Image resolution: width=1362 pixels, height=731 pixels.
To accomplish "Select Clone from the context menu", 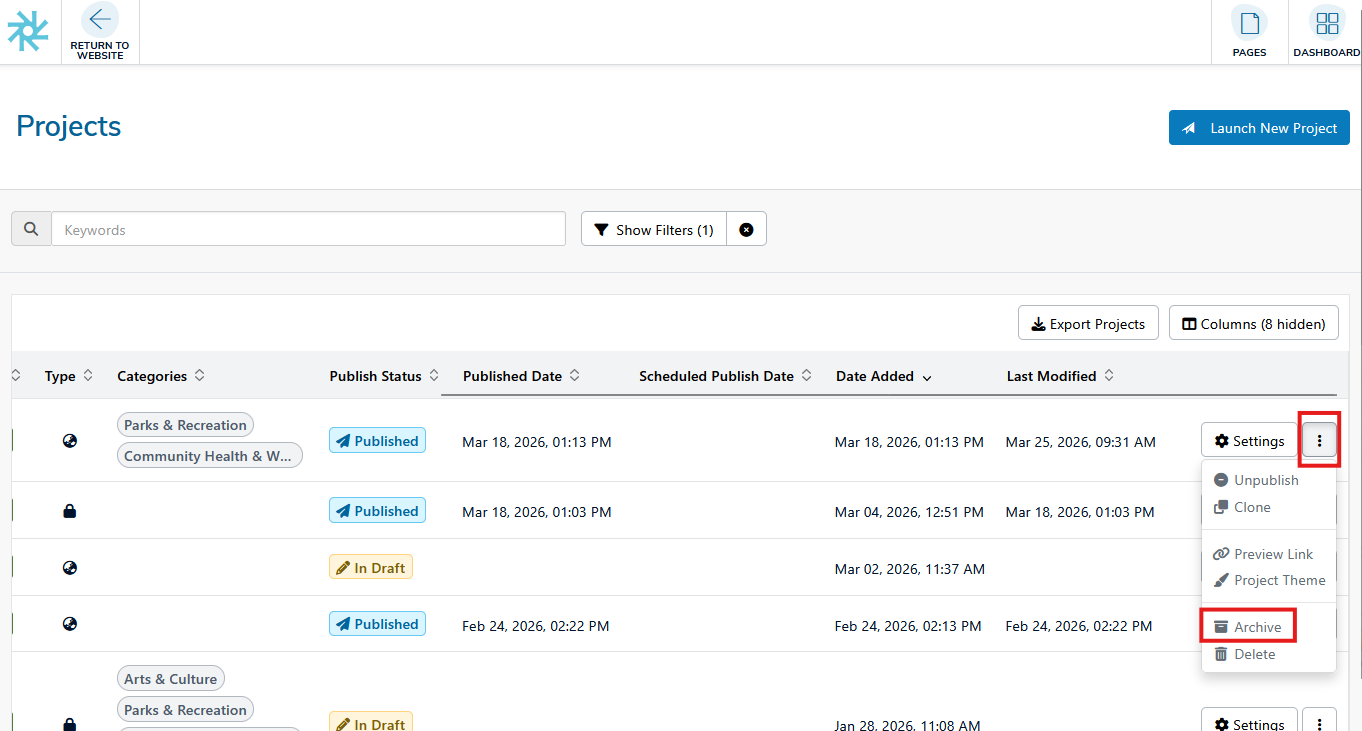I will click(x=1251, y=507).
